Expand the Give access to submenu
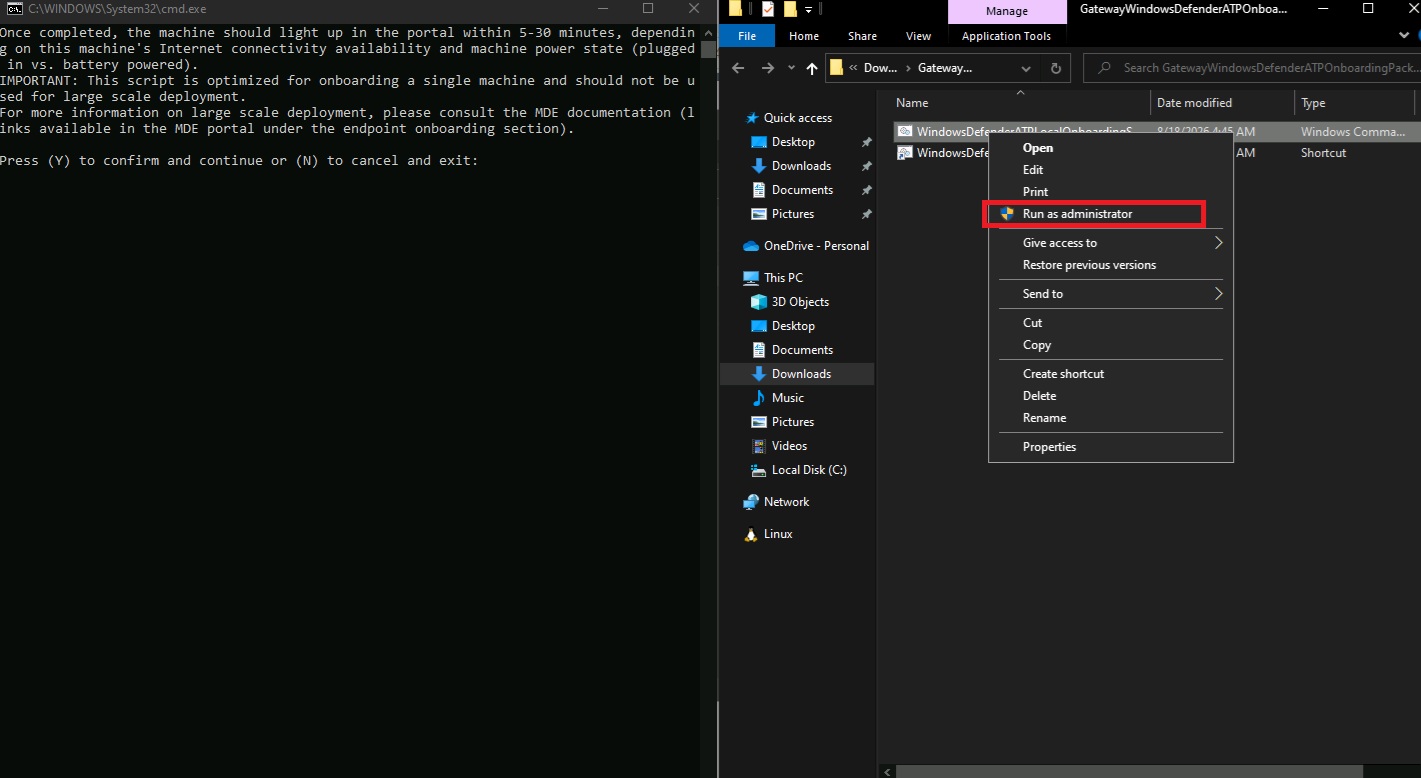The image size is (1421, 778). pyautogui.click(x=1110, y=243)
